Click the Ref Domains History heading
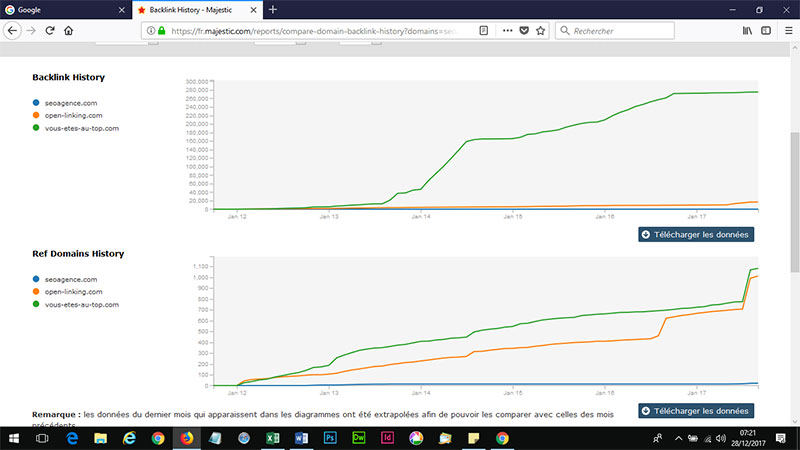The width and height of the screenshot is (800, 450). pos(78,254)
